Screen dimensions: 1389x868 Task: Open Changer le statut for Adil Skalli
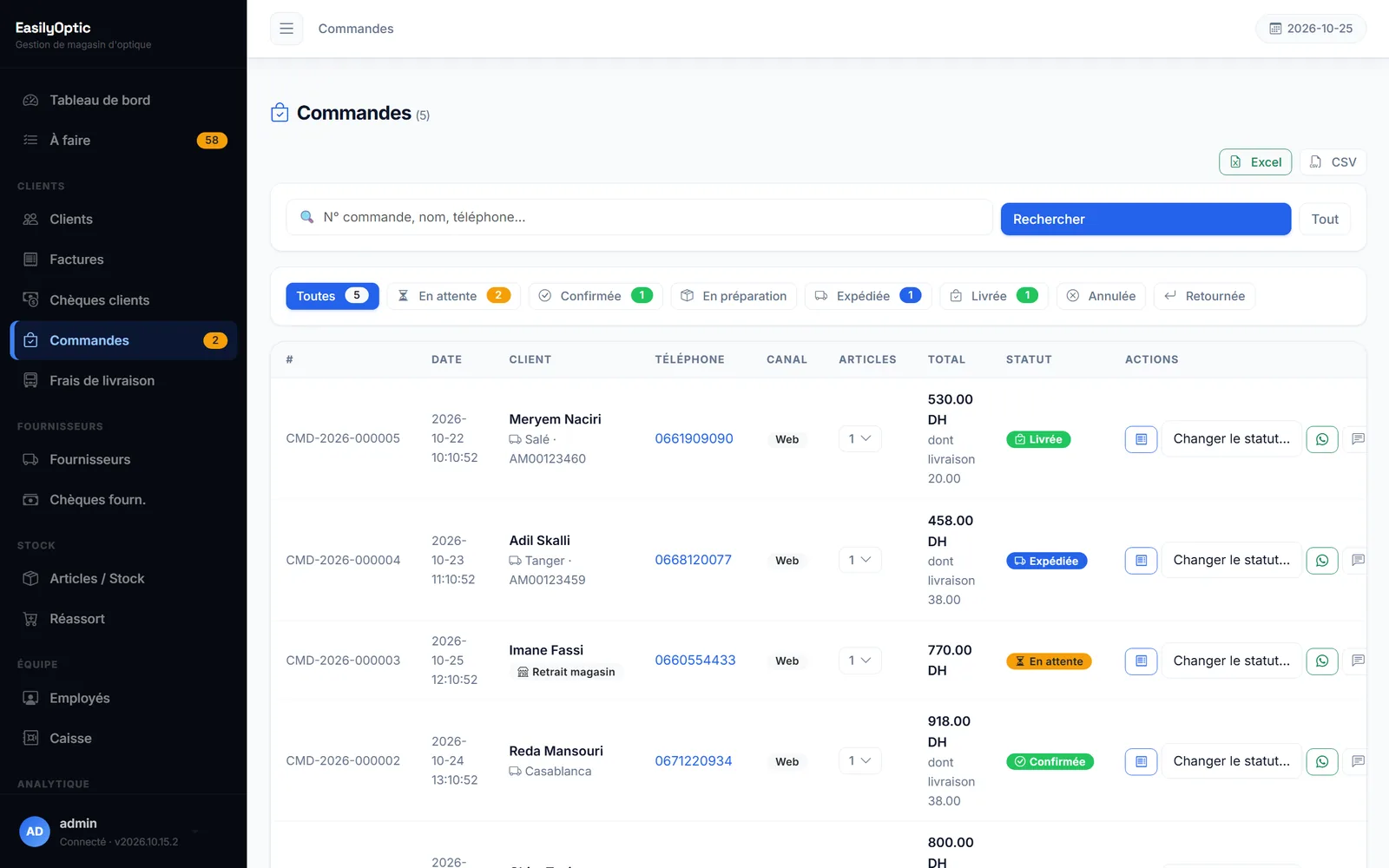pos(1231,561)
